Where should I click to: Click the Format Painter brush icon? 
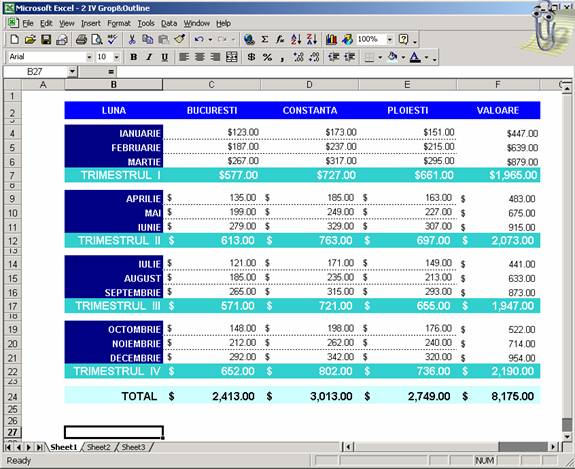coord(180,39)
